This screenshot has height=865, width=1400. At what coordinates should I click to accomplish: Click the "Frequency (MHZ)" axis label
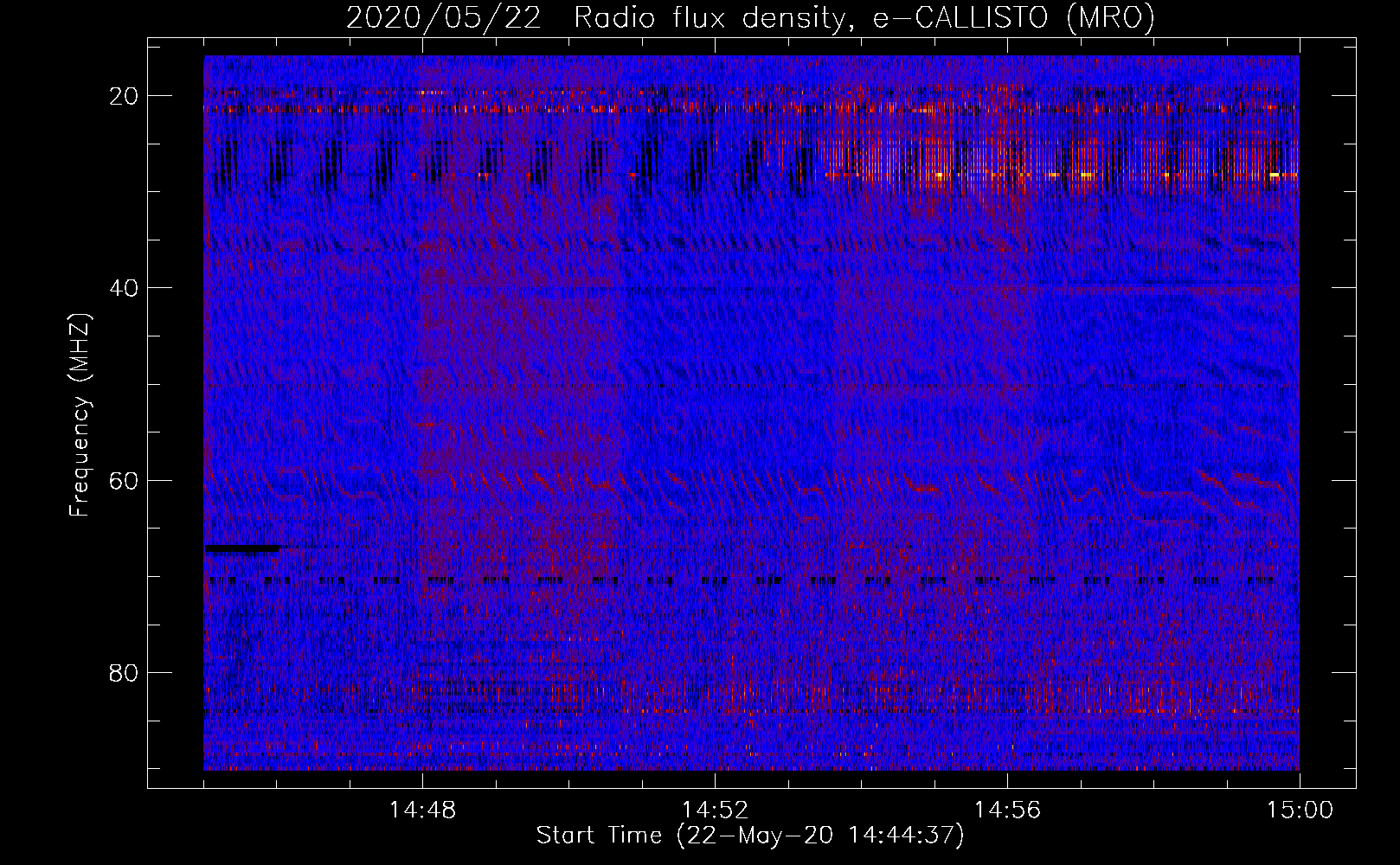80,415
